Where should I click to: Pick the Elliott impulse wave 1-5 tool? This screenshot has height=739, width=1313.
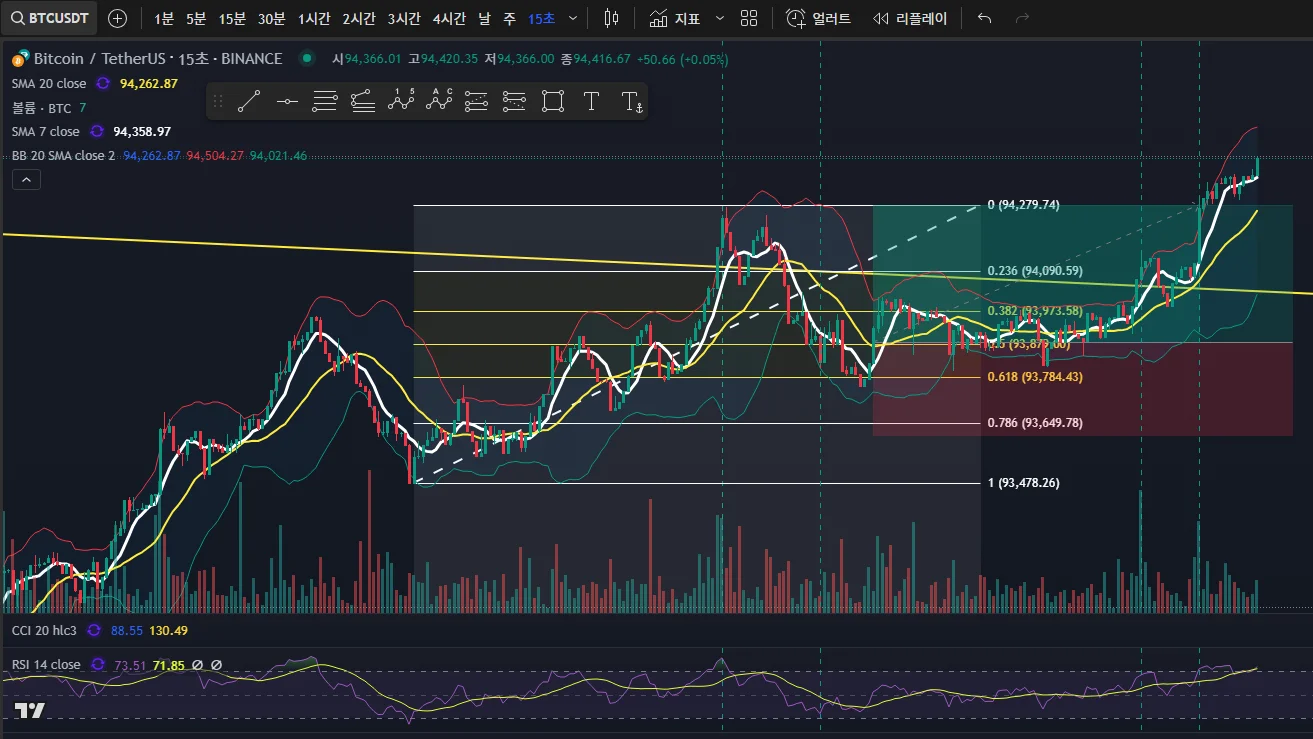(401, 101)
